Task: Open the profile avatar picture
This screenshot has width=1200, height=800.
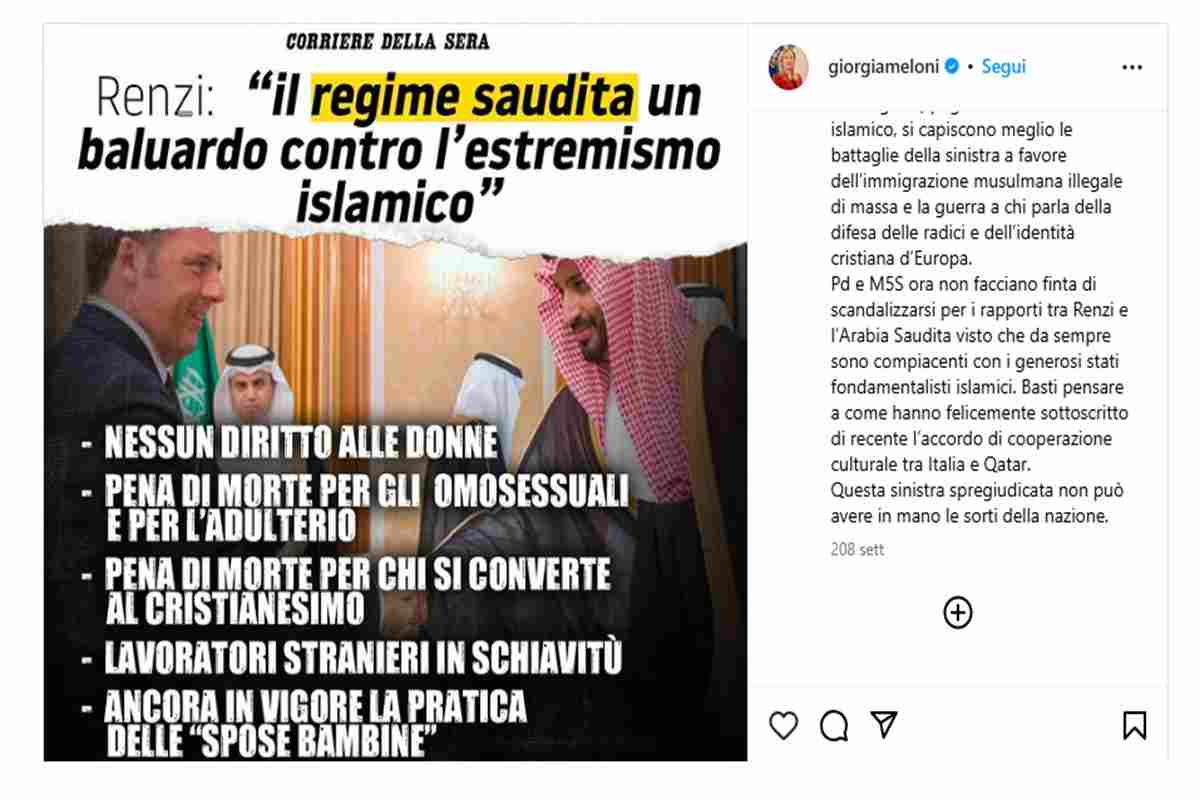Action: 788,67
